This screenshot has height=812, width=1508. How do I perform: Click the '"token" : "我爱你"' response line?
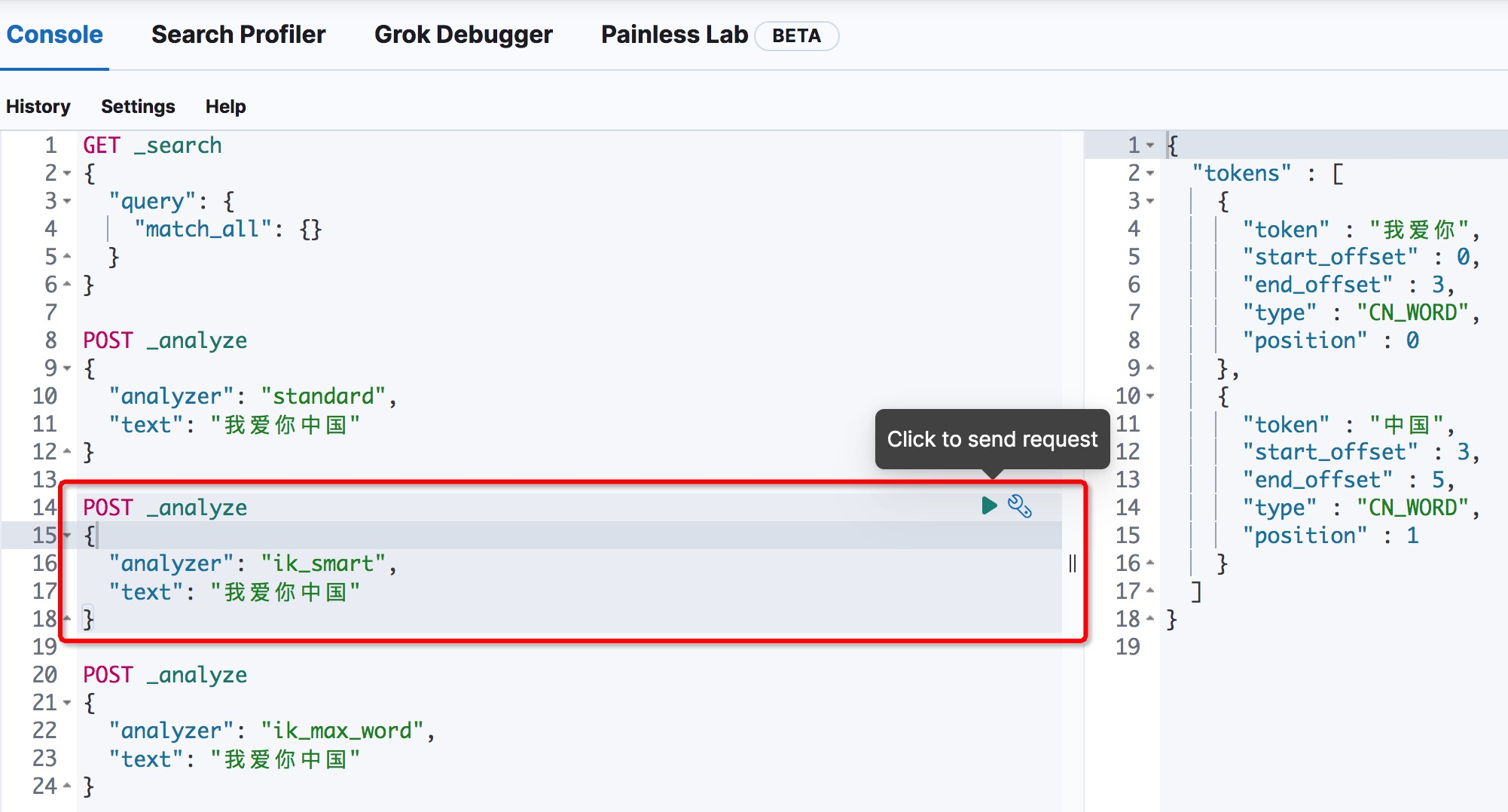(1361, 229)
